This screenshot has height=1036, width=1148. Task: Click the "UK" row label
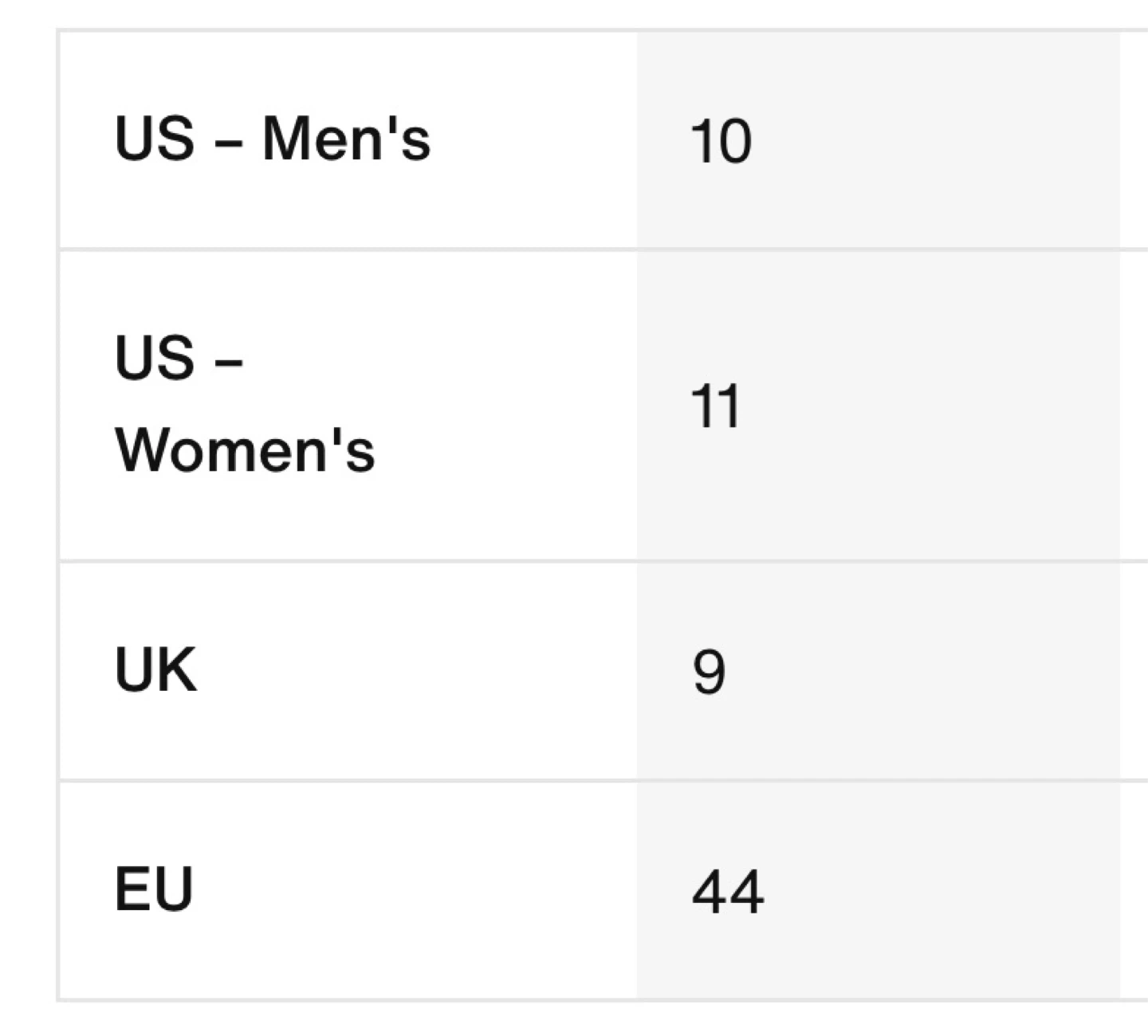[155, 670]
